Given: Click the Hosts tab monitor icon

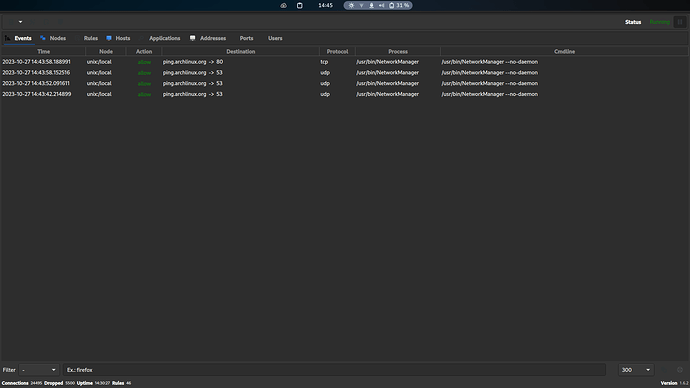Looking at the screenshot, I should tap(109, 38).
